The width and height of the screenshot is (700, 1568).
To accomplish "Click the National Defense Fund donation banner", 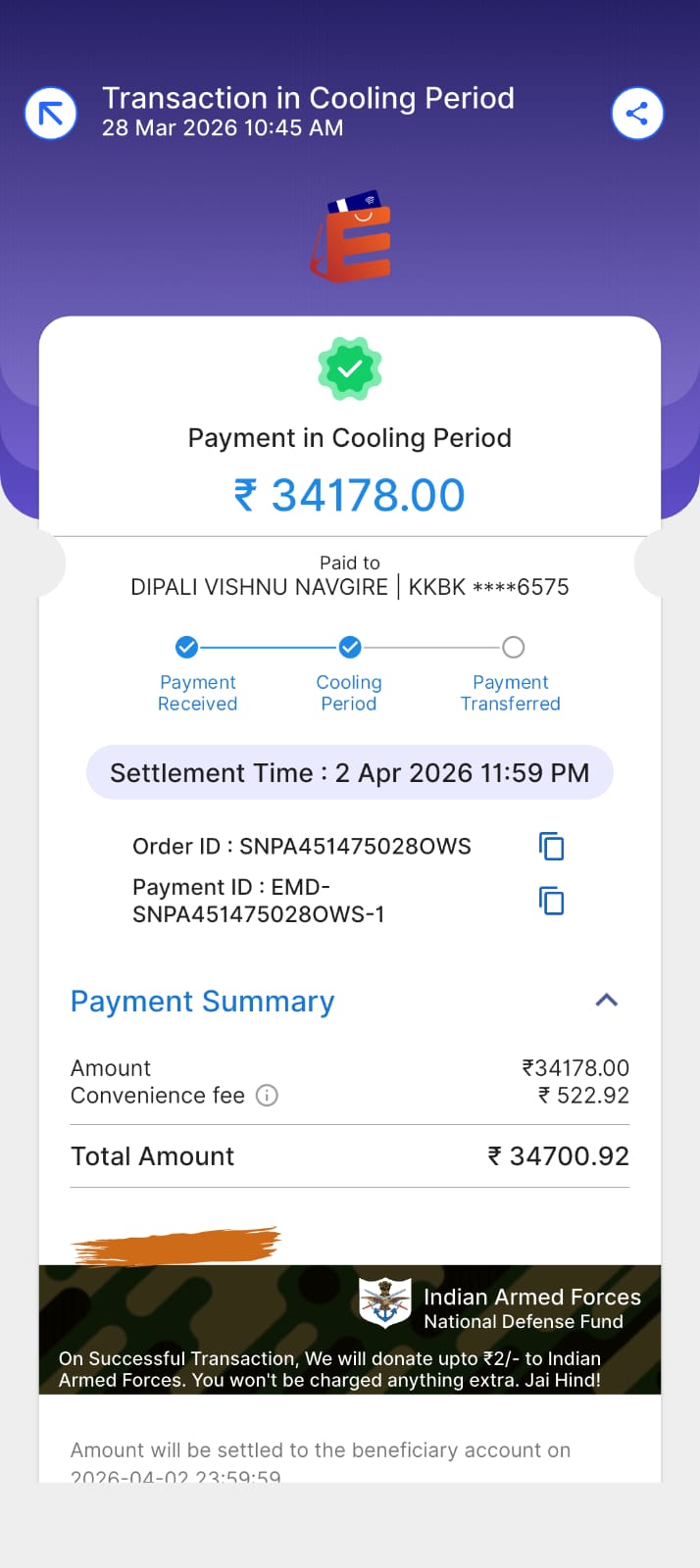I will pos(350,1330).
